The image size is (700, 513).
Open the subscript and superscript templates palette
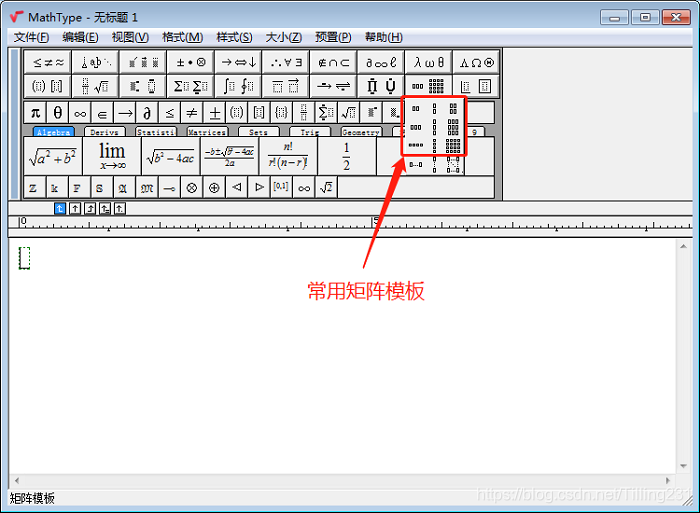point(143,86)
